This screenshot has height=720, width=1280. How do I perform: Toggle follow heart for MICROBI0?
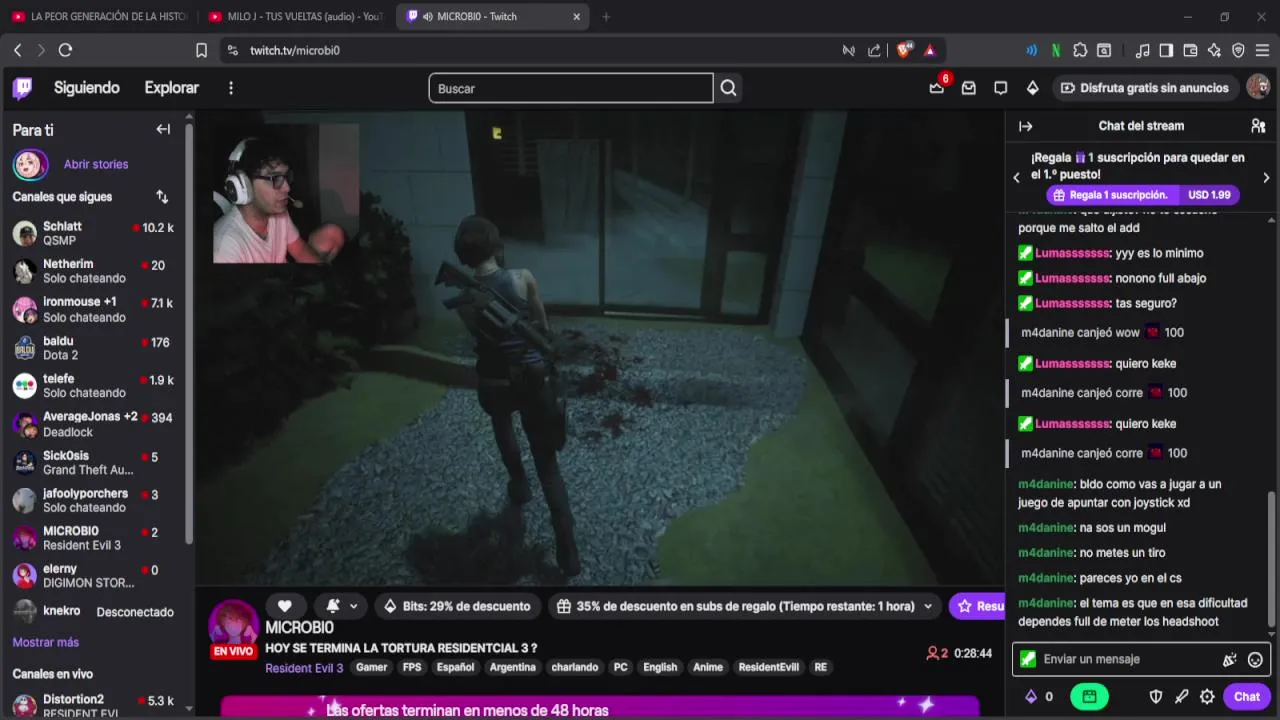285,606
